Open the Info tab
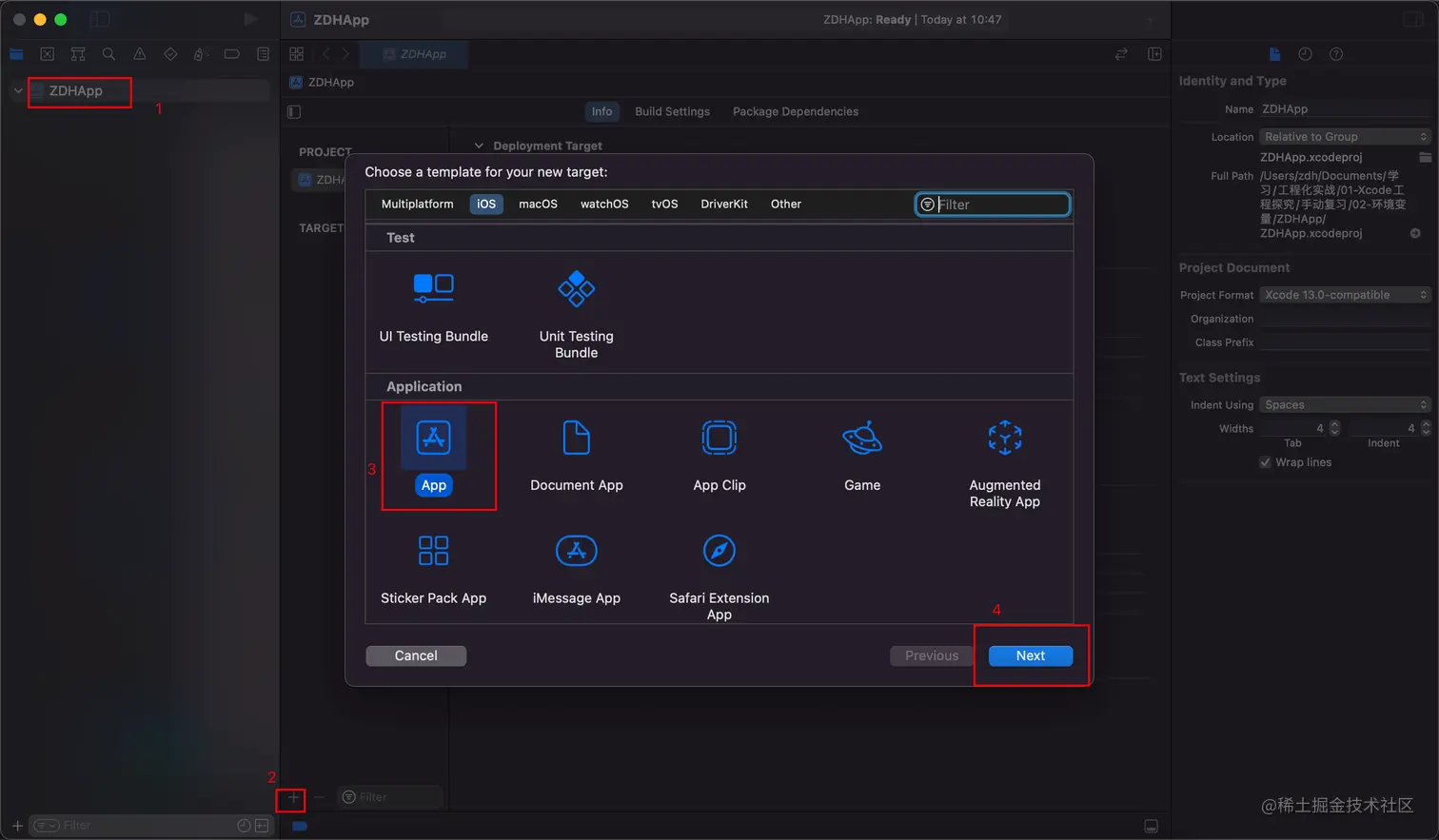Screen dimensions: 1439x840 [601, 111]
